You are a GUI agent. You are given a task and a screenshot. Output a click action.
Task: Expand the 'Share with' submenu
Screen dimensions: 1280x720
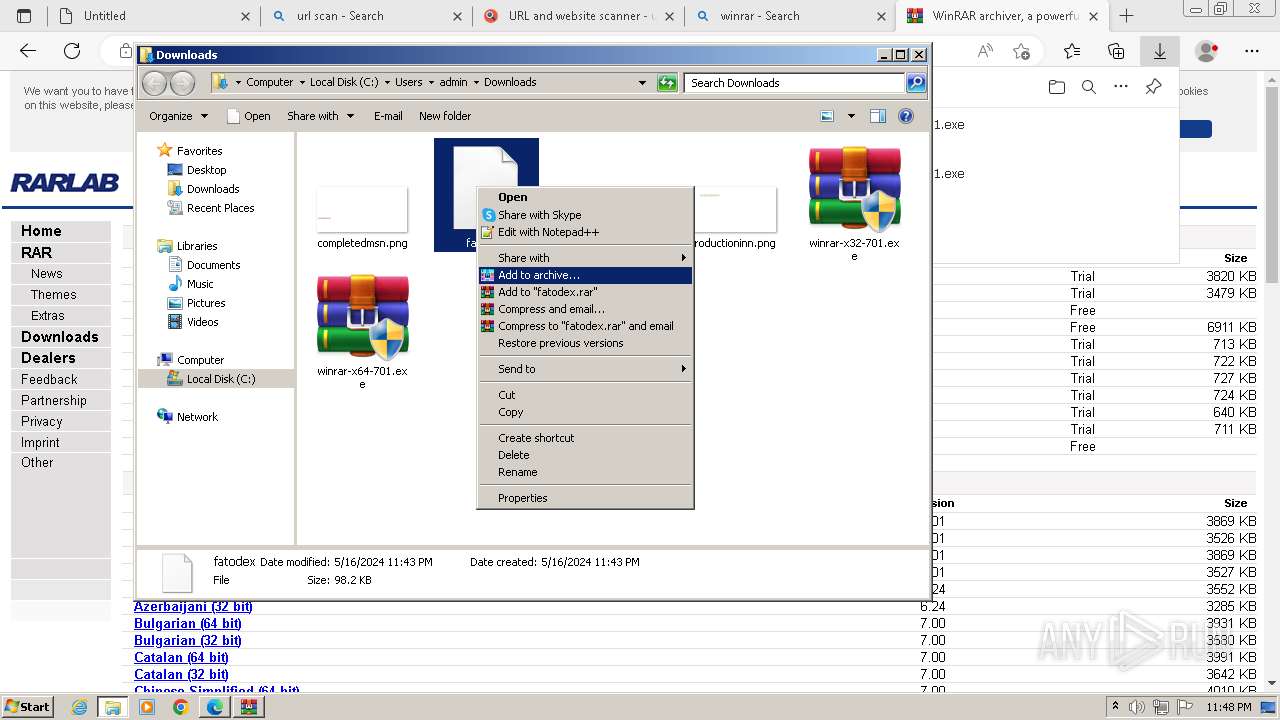click(x=585, y=258)
